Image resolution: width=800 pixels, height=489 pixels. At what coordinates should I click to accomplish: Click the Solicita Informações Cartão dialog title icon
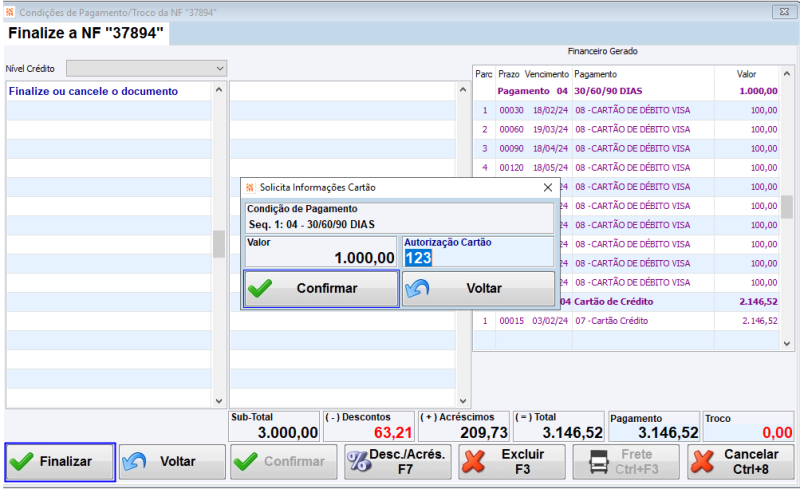pos(249,188)
